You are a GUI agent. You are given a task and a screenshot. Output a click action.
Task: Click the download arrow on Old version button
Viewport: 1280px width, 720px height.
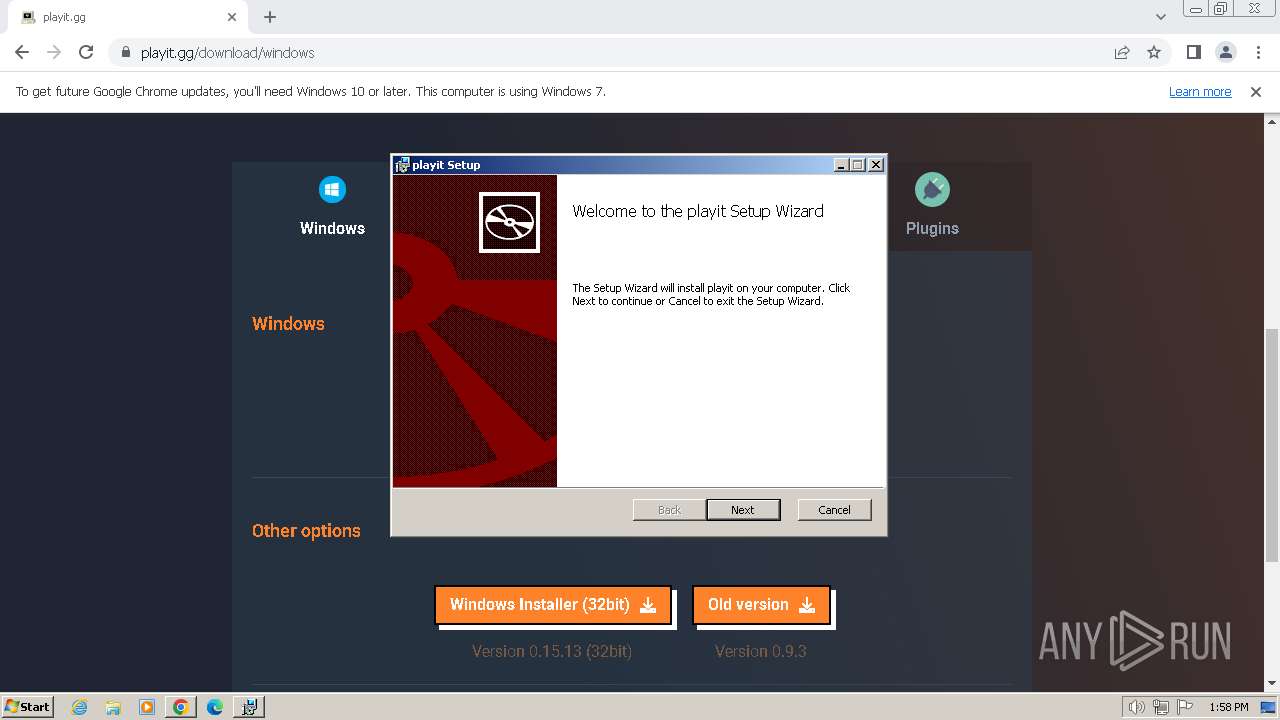[x=807, y=605]
